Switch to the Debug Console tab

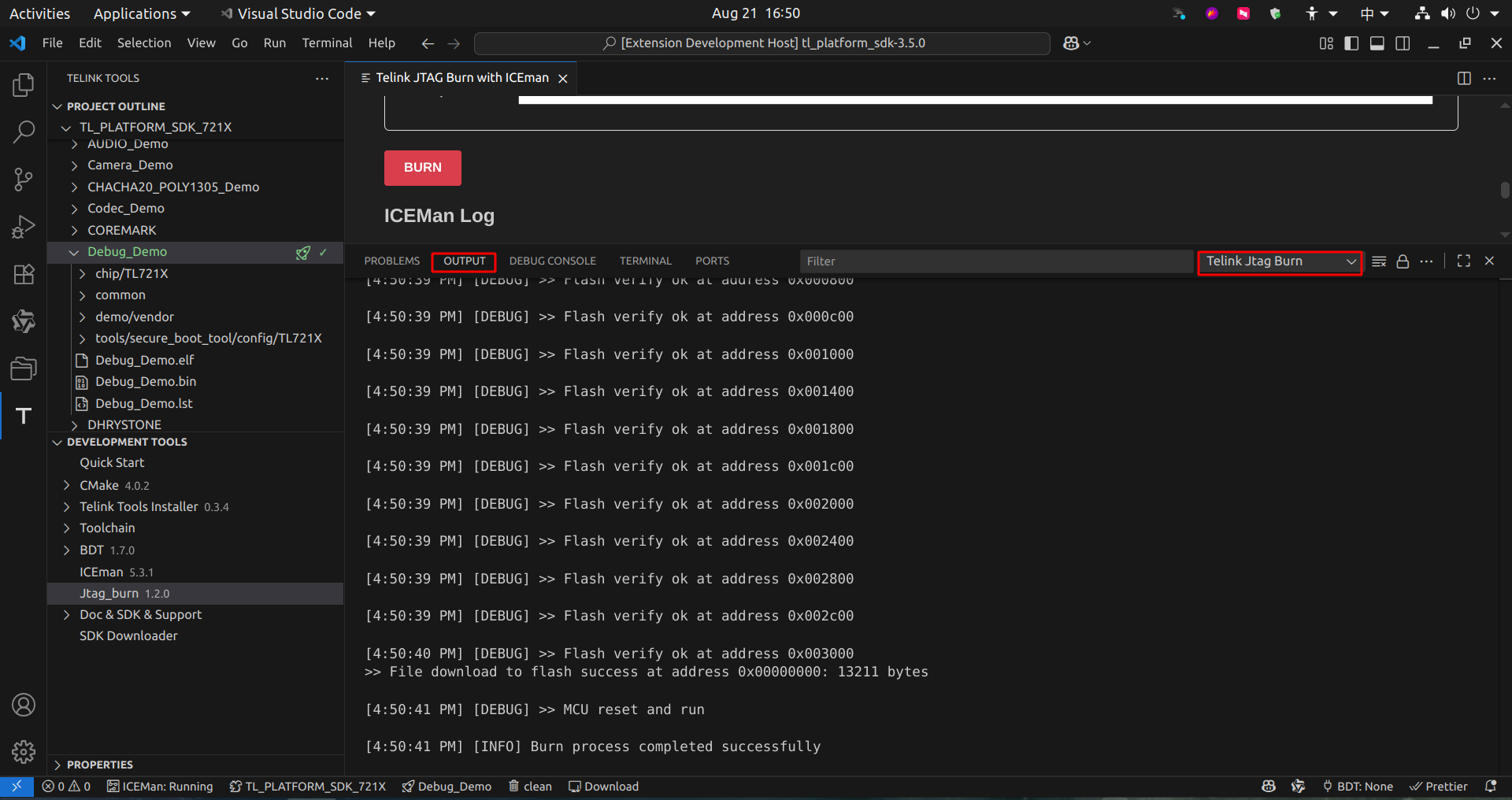(x=552, y=261)
